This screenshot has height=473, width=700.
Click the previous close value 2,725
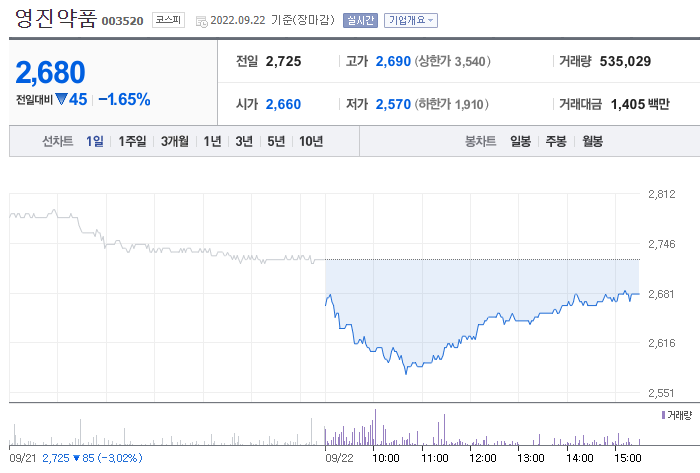point(283,61)
